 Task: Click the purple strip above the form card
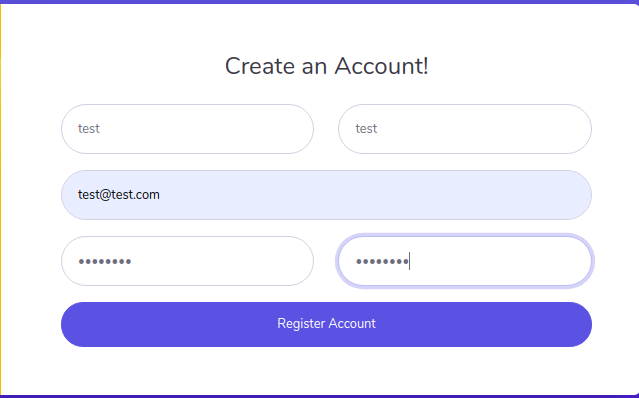coord(320,2)
